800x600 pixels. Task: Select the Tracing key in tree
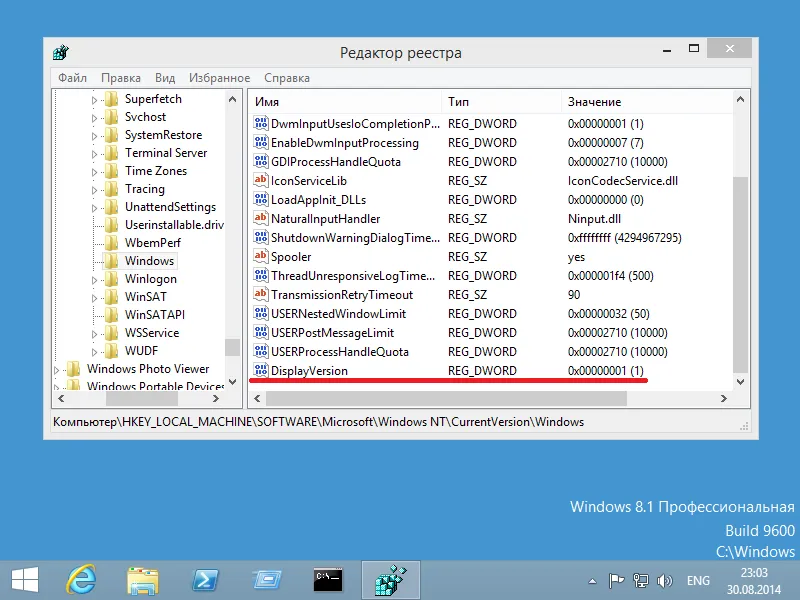145,189
